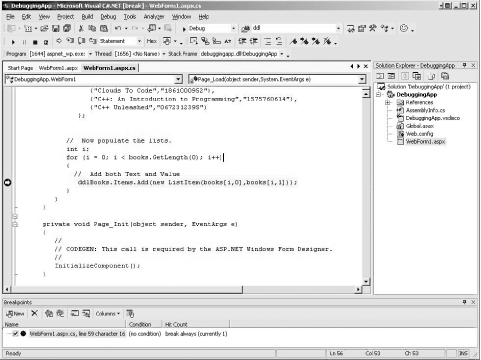
Task: Select Web.config in Solution Explorer
Action: click(x=419, y=134)
